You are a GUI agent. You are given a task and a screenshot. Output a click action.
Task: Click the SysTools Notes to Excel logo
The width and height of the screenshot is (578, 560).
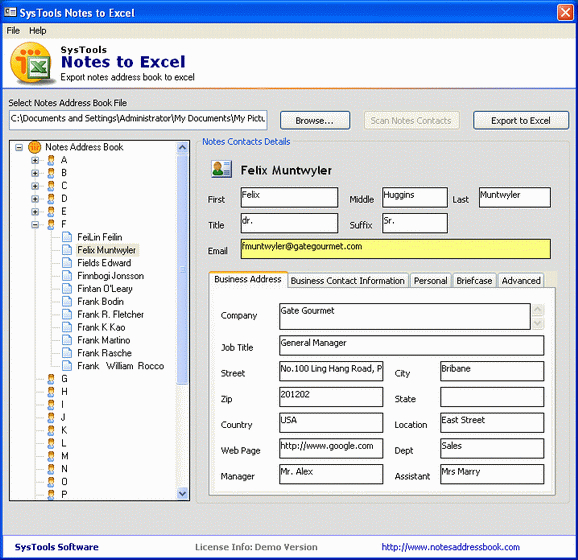click(31, 63)
